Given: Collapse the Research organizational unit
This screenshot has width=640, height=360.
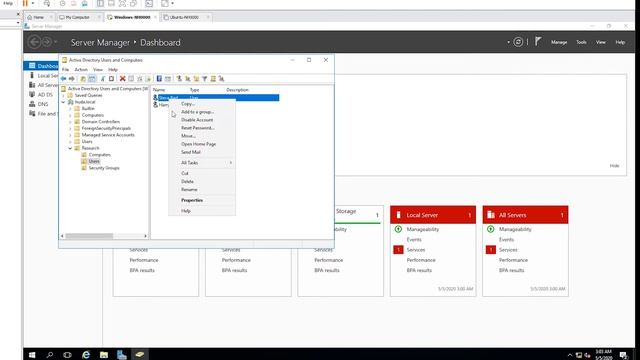Looking at the screenshot, I should pyautogui.click(x=70, y=148).
